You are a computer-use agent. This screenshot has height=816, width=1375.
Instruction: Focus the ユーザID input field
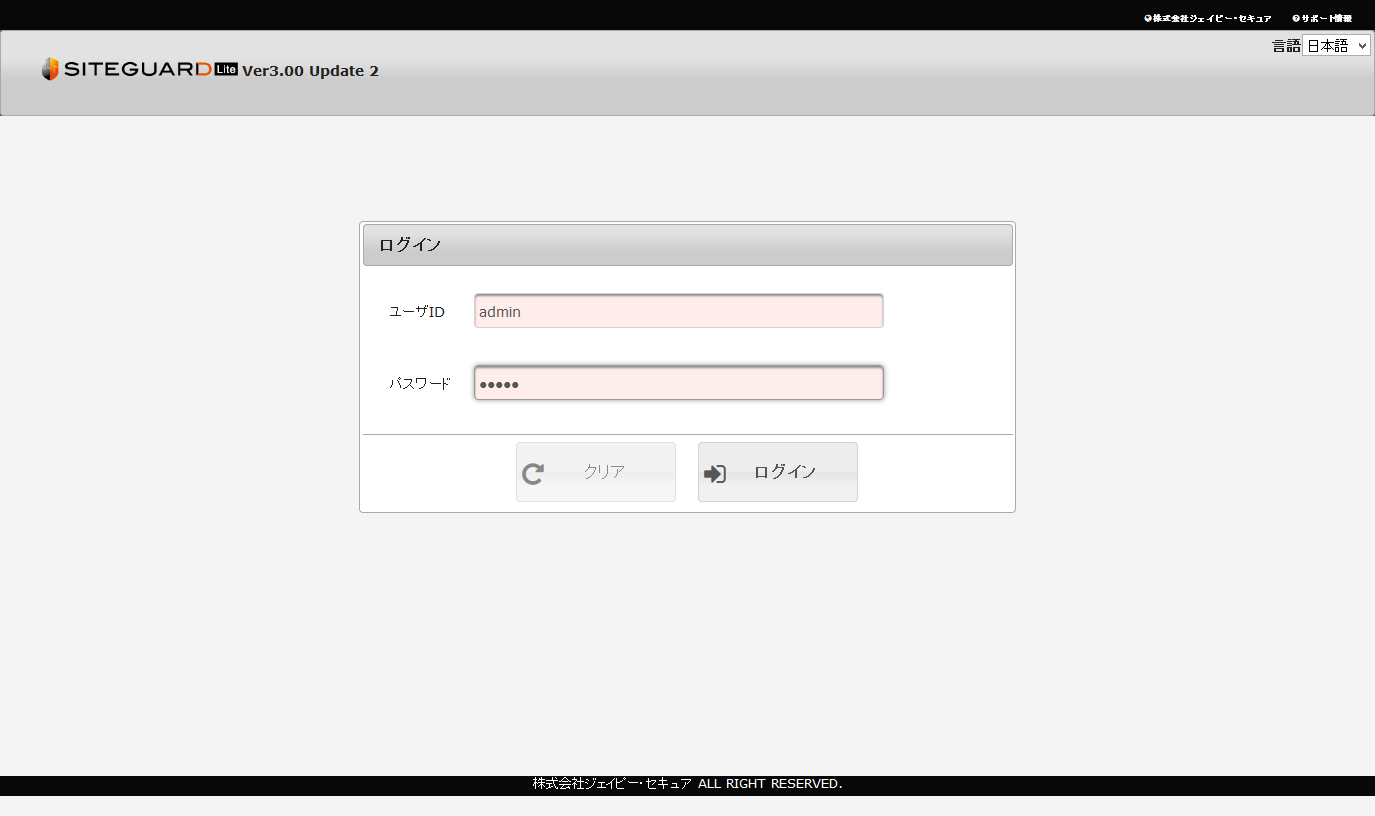(x=679, y=311)
